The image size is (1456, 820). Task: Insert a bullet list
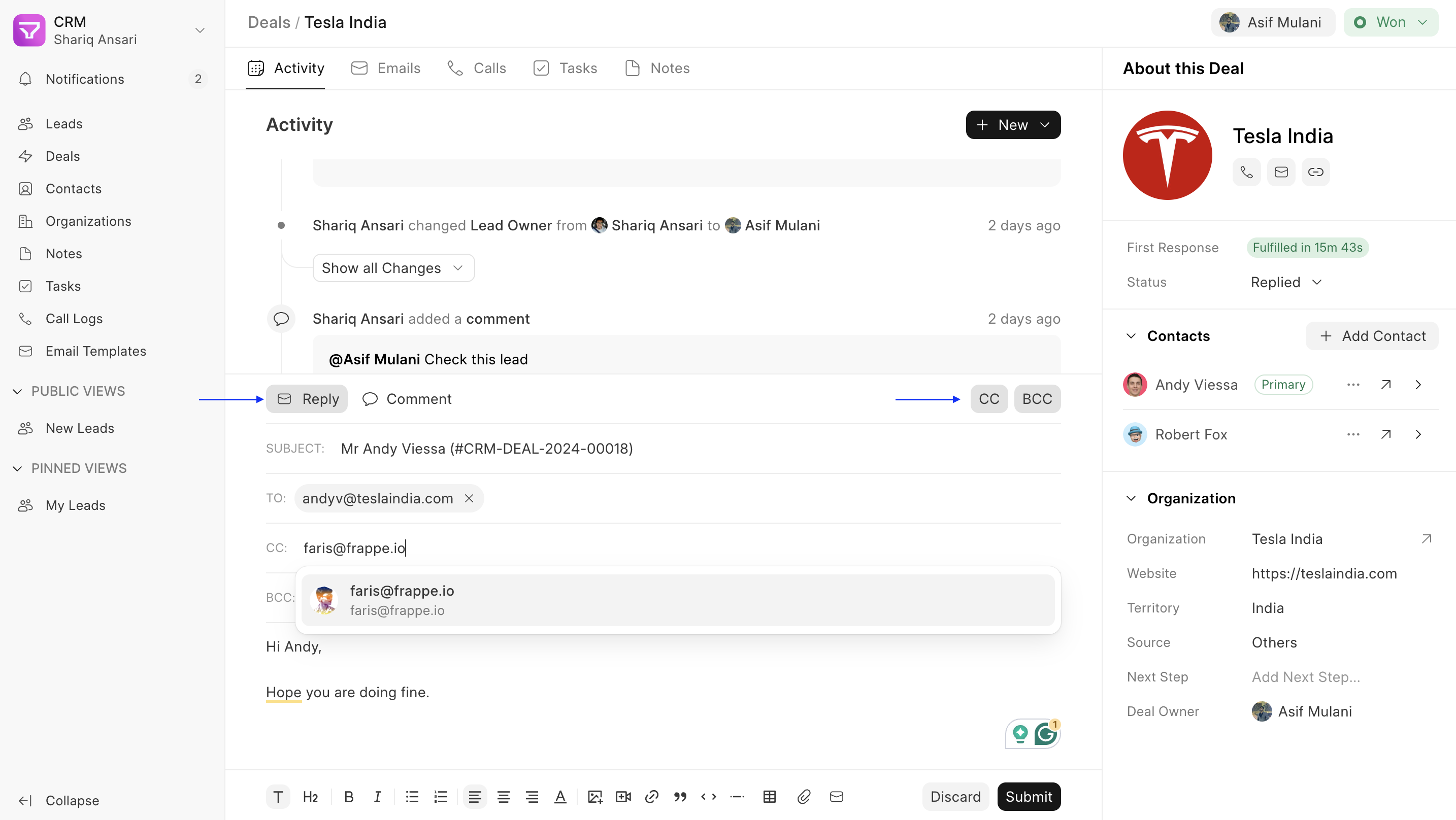coord(412,797)
